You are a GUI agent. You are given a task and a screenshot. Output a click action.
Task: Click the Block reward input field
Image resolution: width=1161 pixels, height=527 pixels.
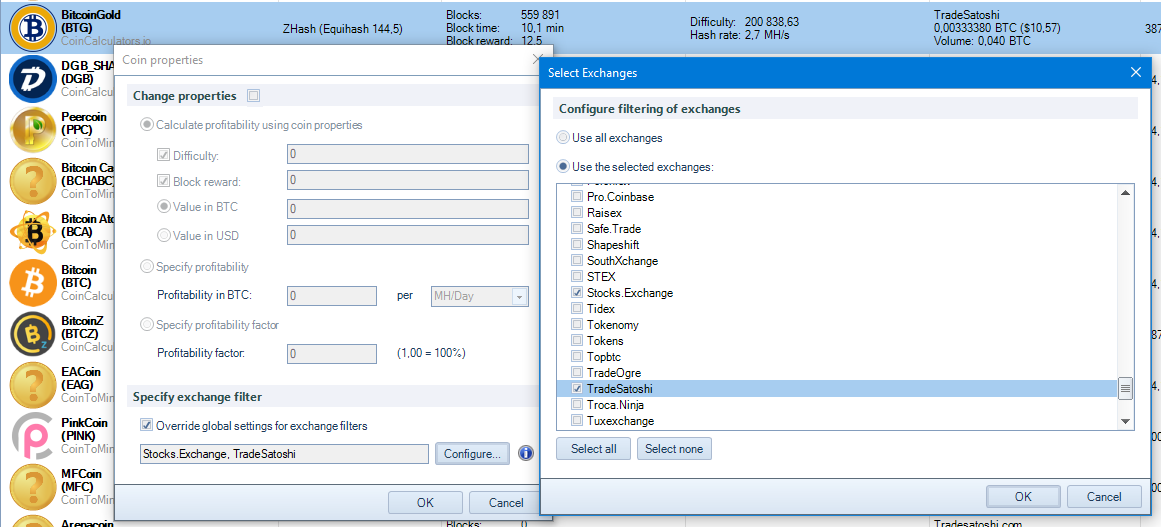408,180
